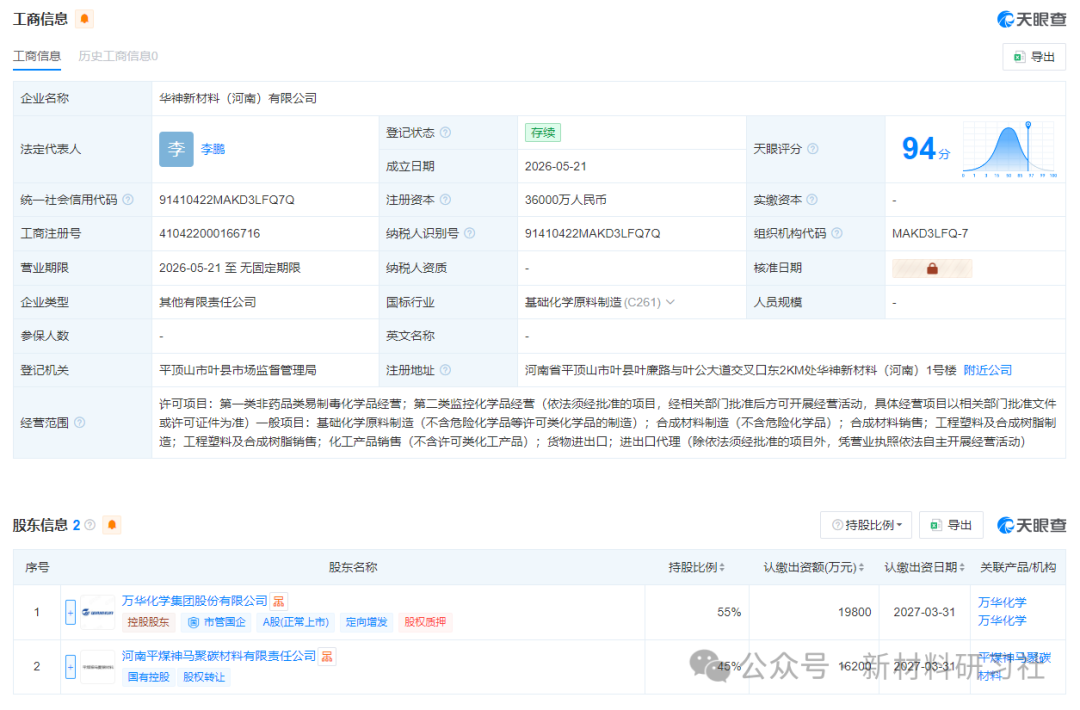Open the 持股比例 dropdown button

click(x=866, y=525)
